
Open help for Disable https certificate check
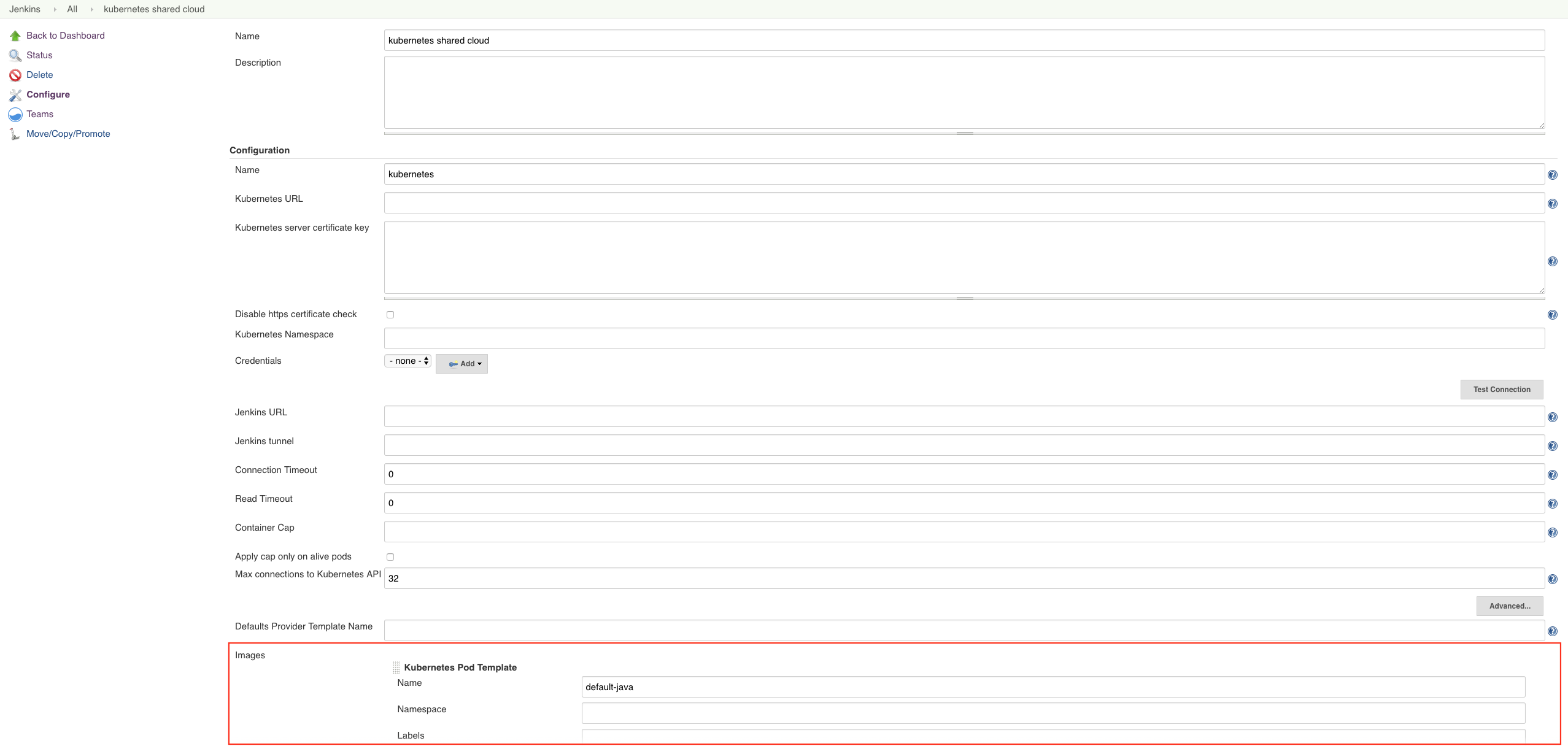pyautogui.click(x=1553, y=315)
